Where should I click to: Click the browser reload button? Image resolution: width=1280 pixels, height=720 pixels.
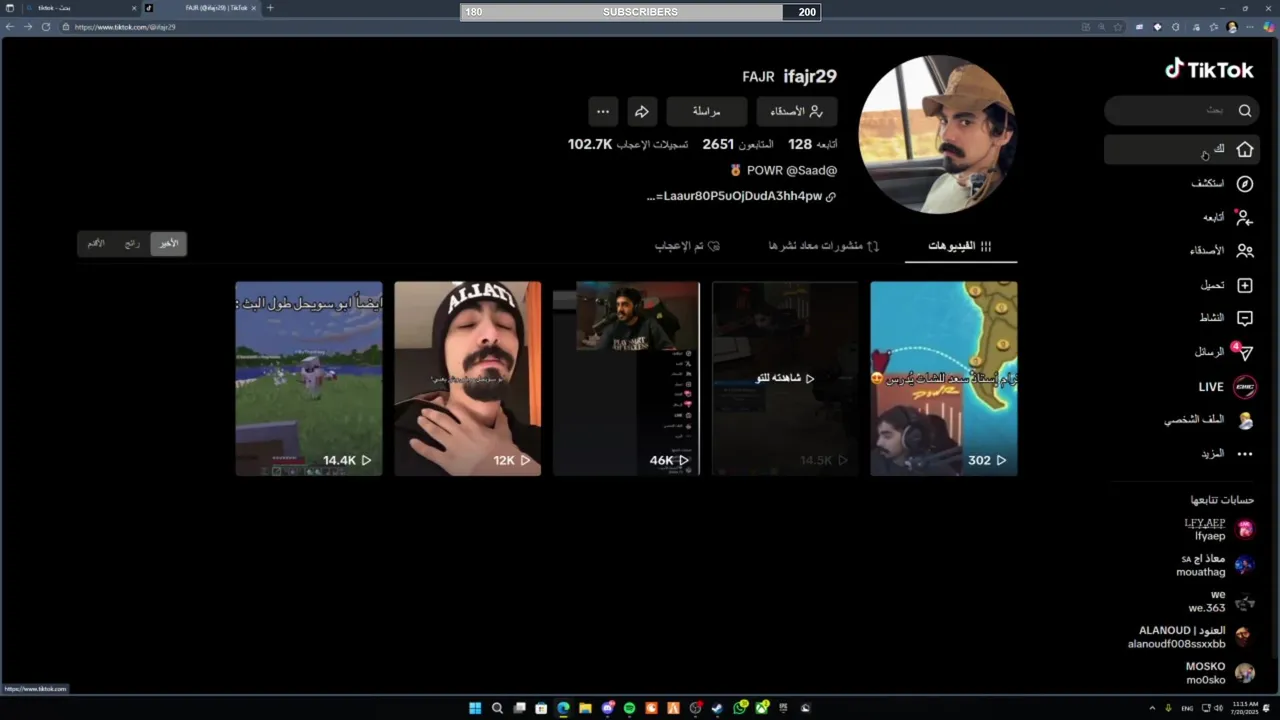click(46, 27)
